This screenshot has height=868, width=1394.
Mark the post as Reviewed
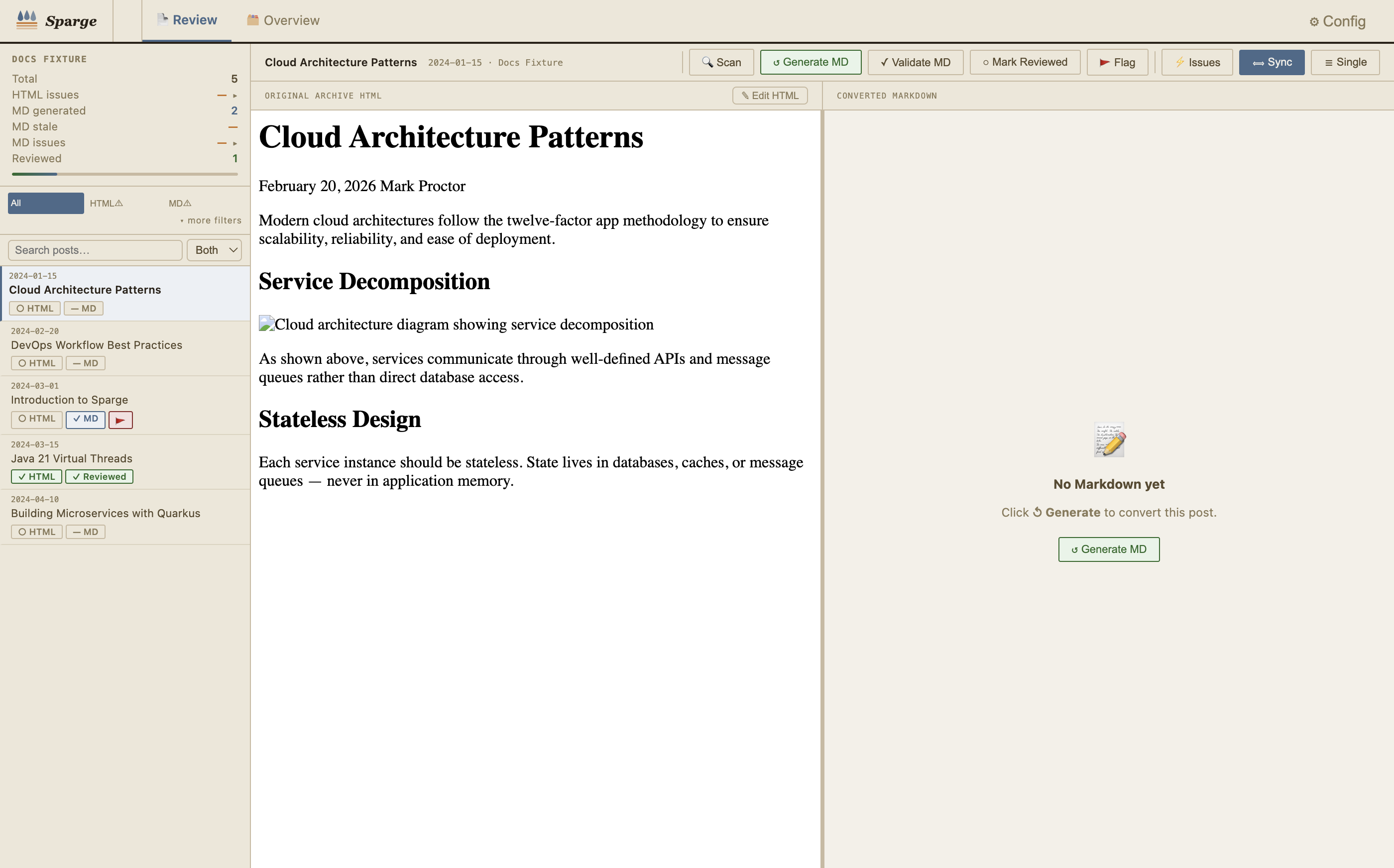click(x=1025, y=62)
